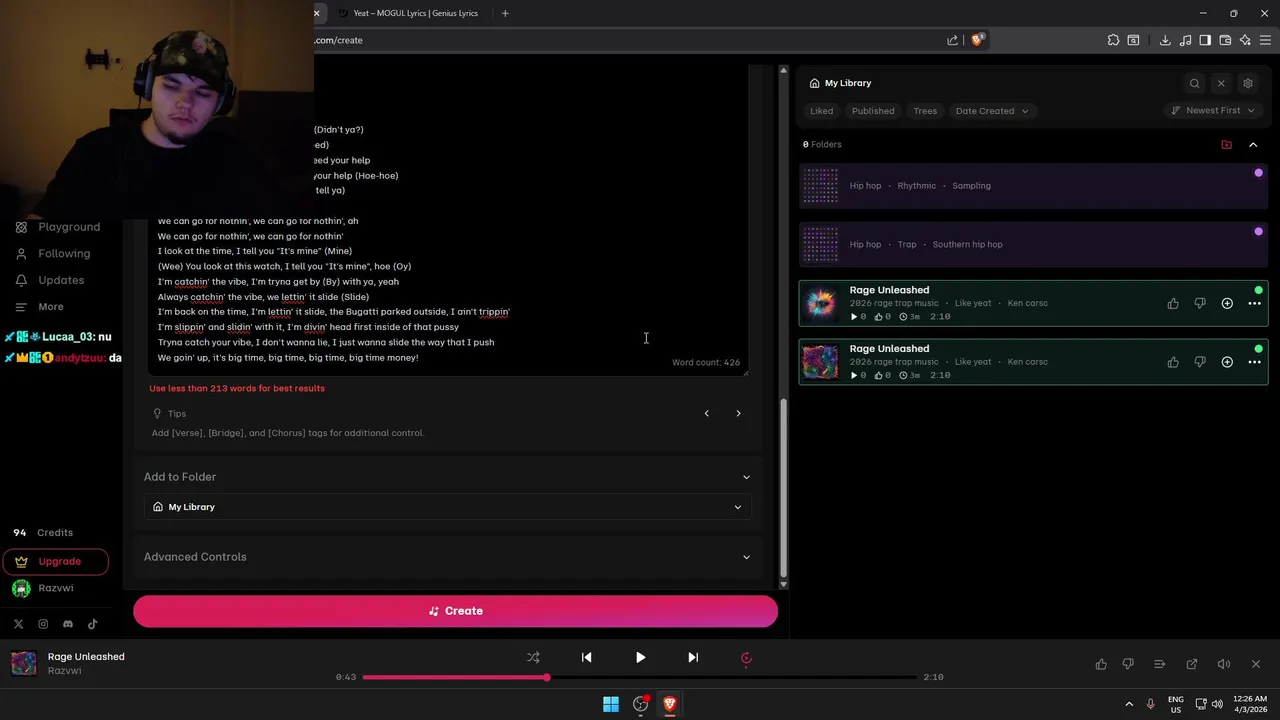
Task: Select the Hip hop Rhythmic Sampling item
Action: (x=1033, y=186)
